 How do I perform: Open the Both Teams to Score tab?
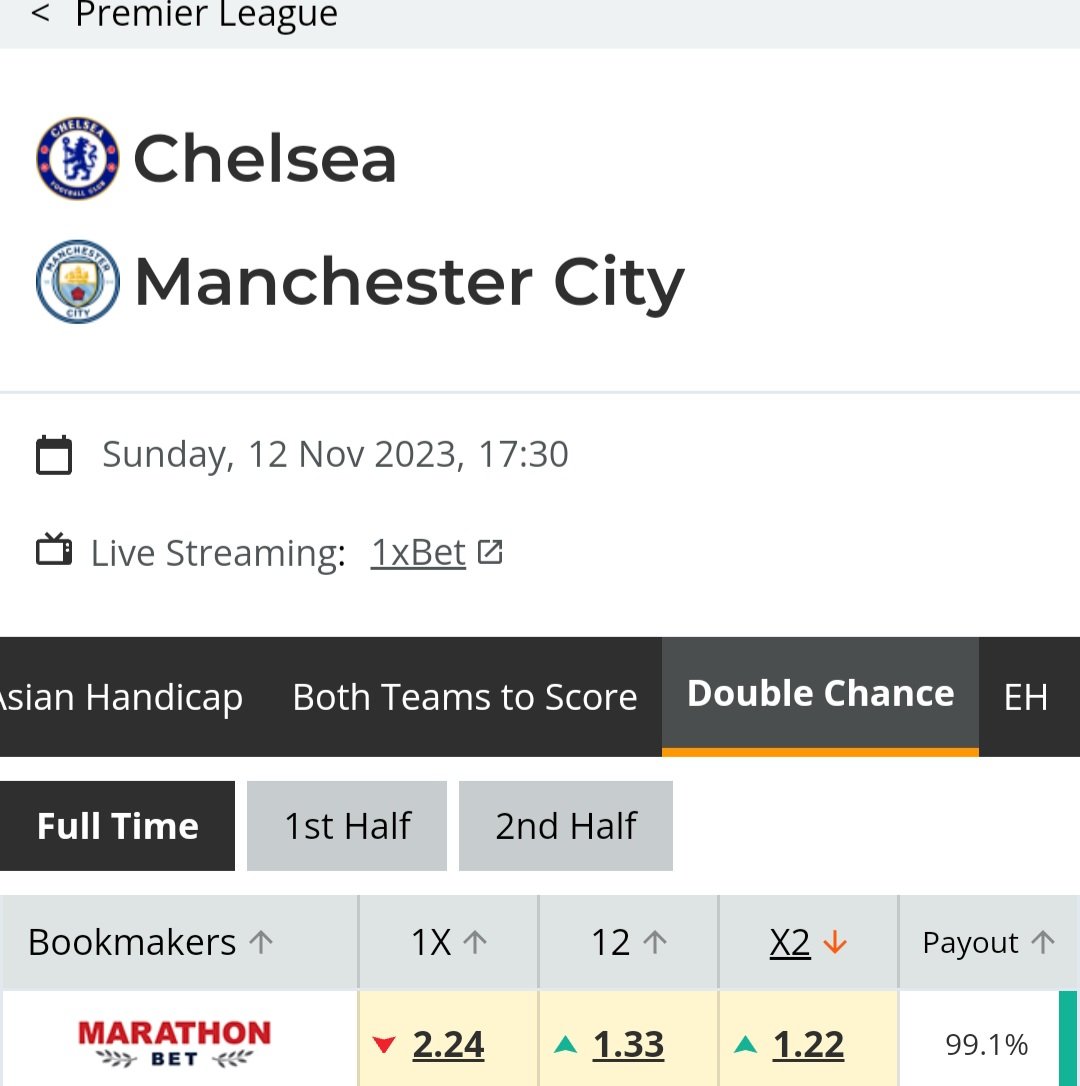465,697
